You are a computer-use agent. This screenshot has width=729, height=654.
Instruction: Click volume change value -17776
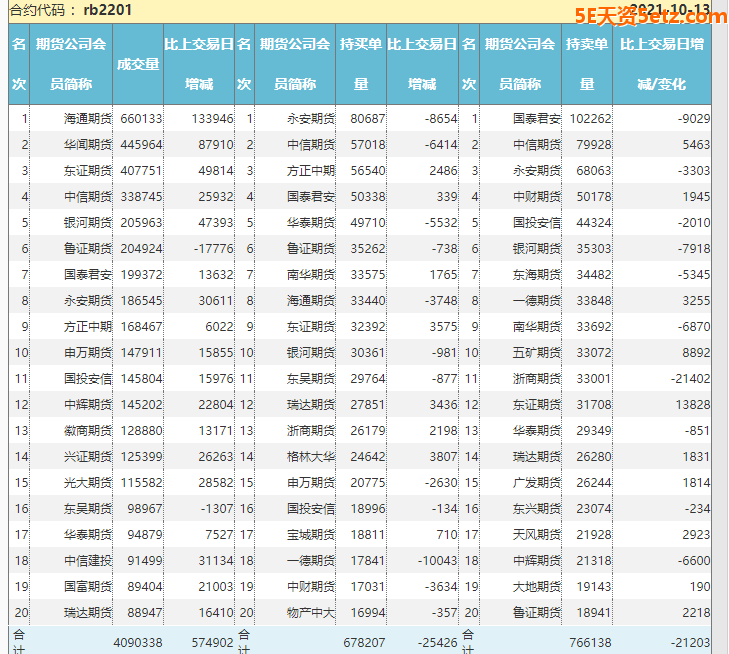[214, 249]
